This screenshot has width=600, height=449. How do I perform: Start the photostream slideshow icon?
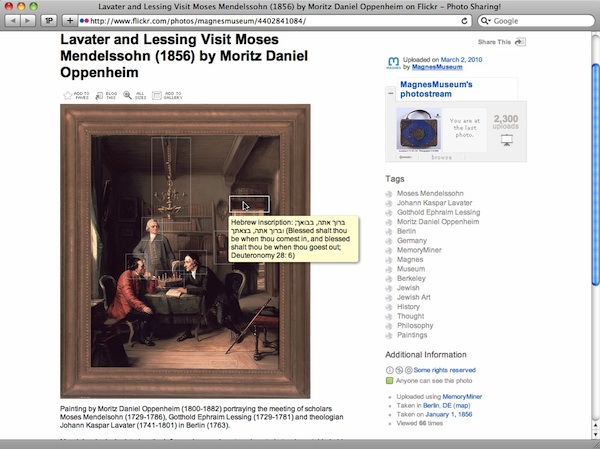coord(508,140)
